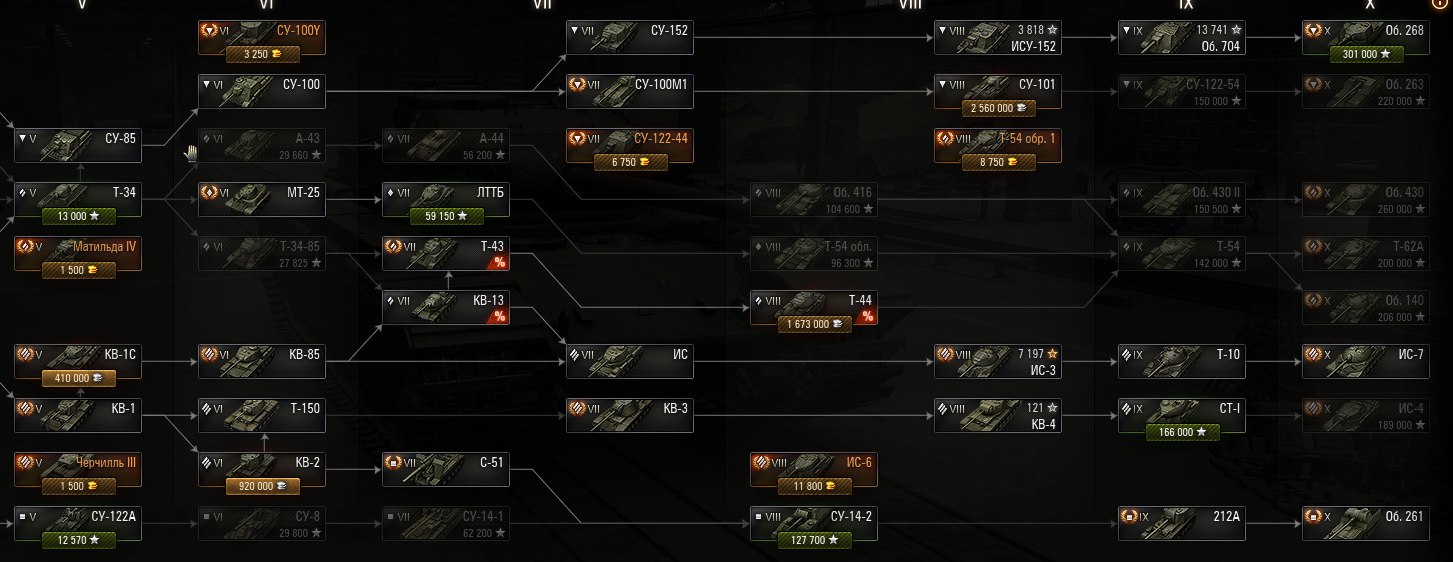The width and height of the screenshot is (1453, 562).
Task: Click the 920 000 credits button under КВ-2
Action: point(262,486)
